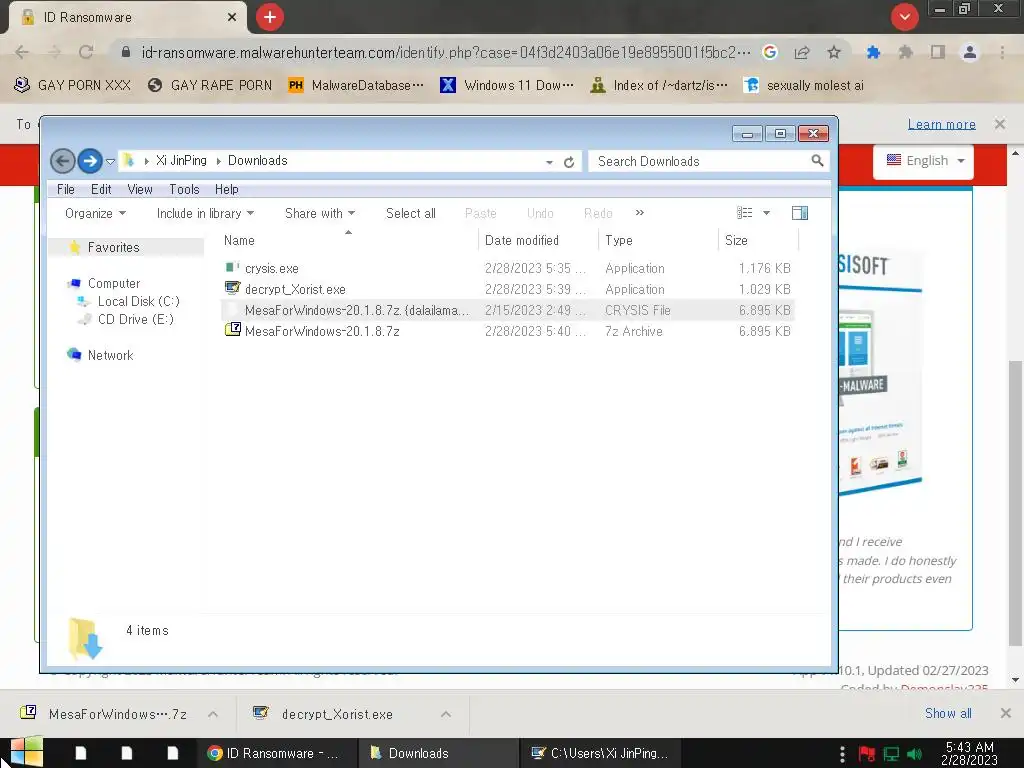The width and height of the screenshot is (1024, 768).
Task: Select the MesaForWindows CRYSIS File row
Action: coord(508,310)
